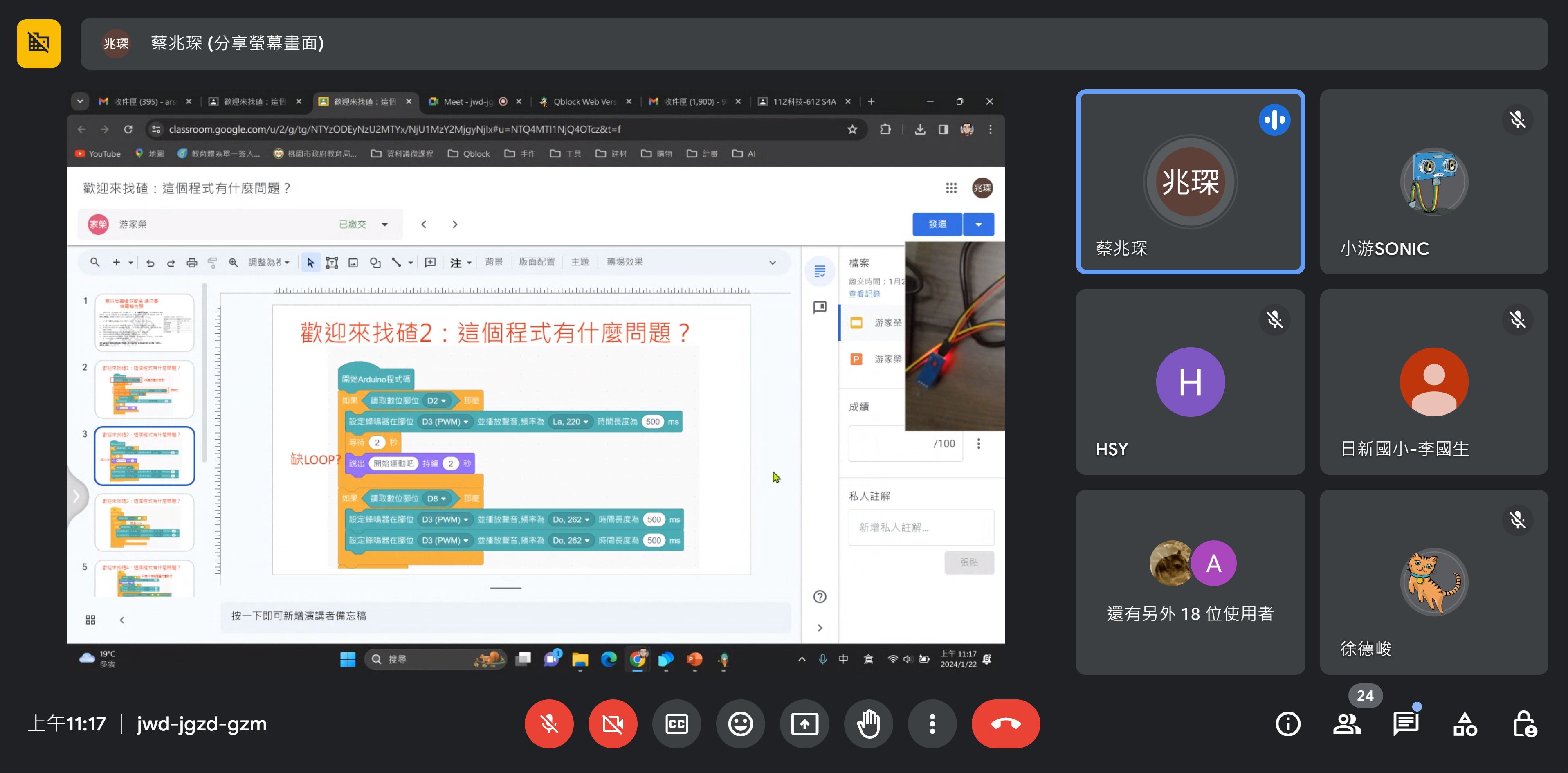
Task: Click the 發還 return button
Action: click(x=937, y=224)
